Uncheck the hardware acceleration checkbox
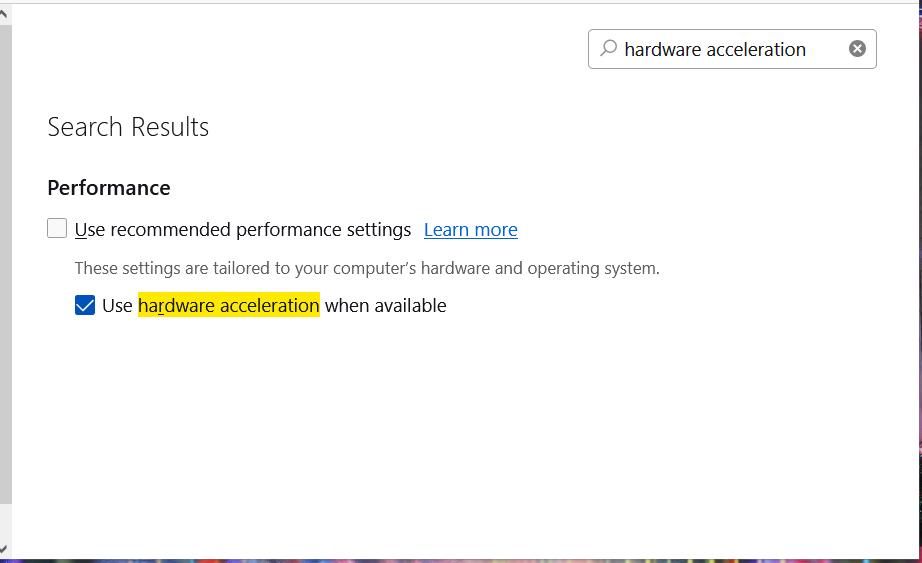The width and height of the screenshot is (922, 563). (85, 305)
